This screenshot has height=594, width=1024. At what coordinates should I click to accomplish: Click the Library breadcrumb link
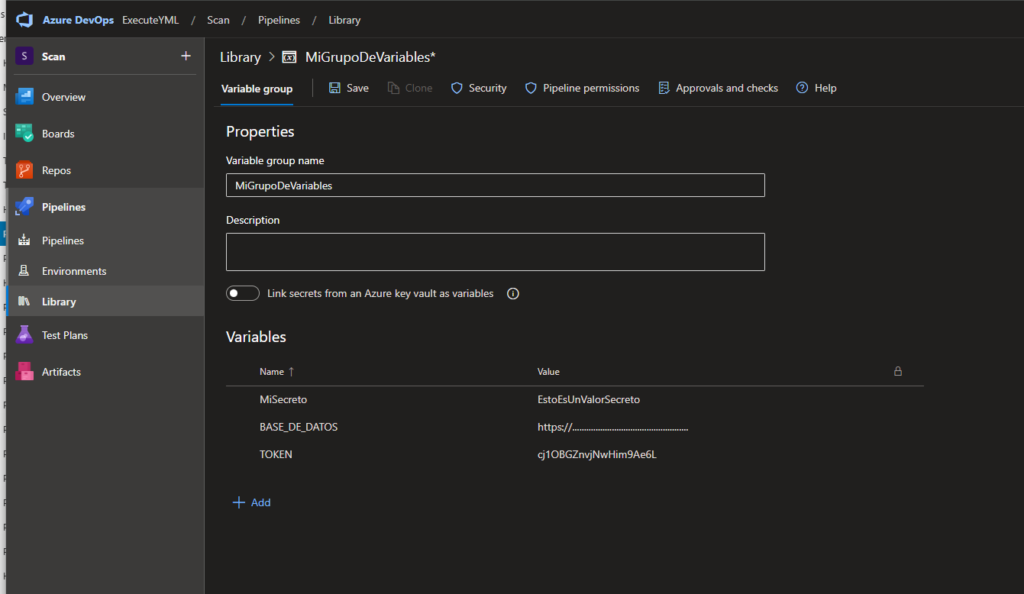point(240,58)
